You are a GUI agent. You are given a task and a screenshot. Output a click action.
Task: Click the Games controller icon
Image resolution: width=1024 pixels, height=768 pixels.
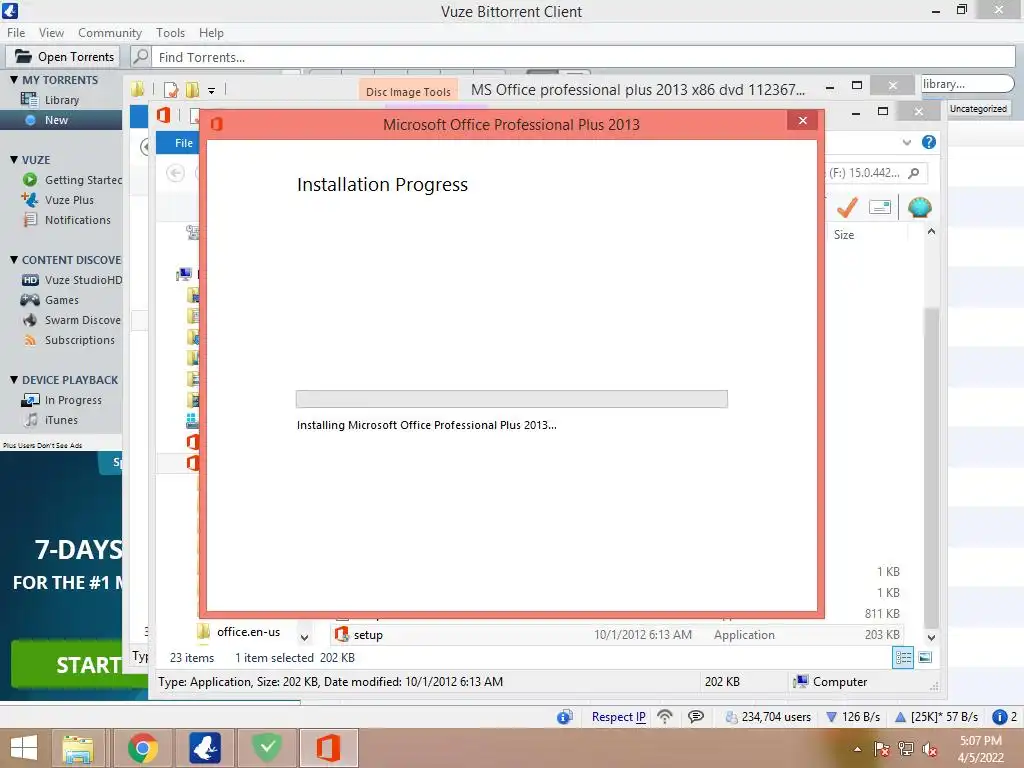click(x=30, y=300)
